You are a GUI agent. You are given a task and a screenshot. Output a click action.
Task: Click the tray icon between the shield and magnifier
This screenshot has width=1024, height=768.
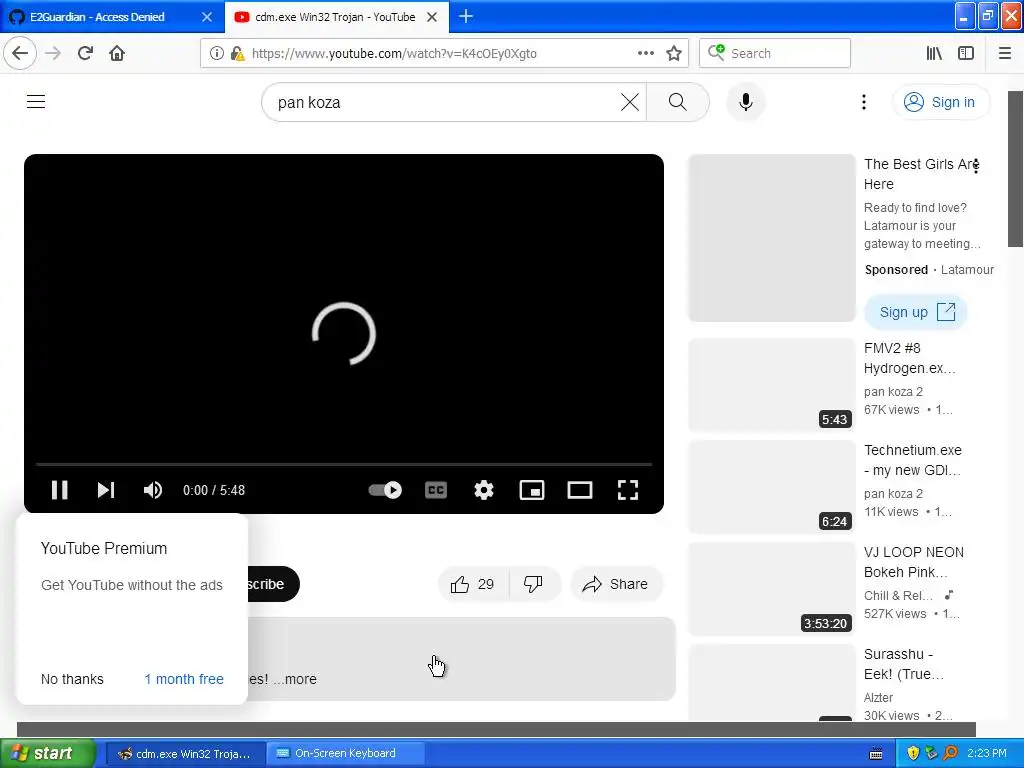[931, 754]
